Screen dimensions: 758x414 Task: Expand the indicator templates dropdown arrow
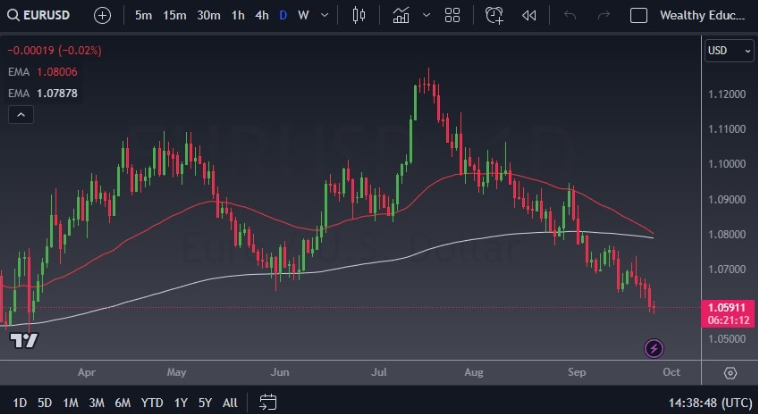pos(426,15)
